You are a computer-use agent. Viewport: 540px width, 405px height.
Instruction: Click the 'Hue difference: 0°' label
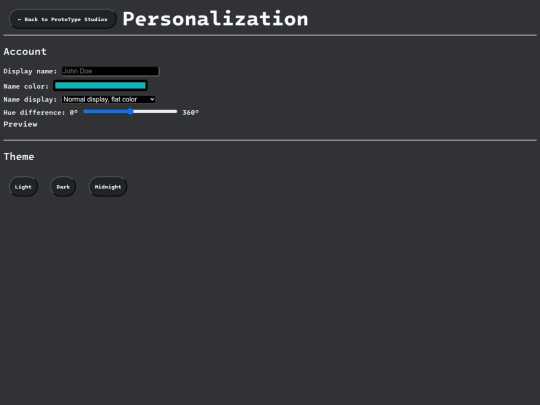(40, 113)
